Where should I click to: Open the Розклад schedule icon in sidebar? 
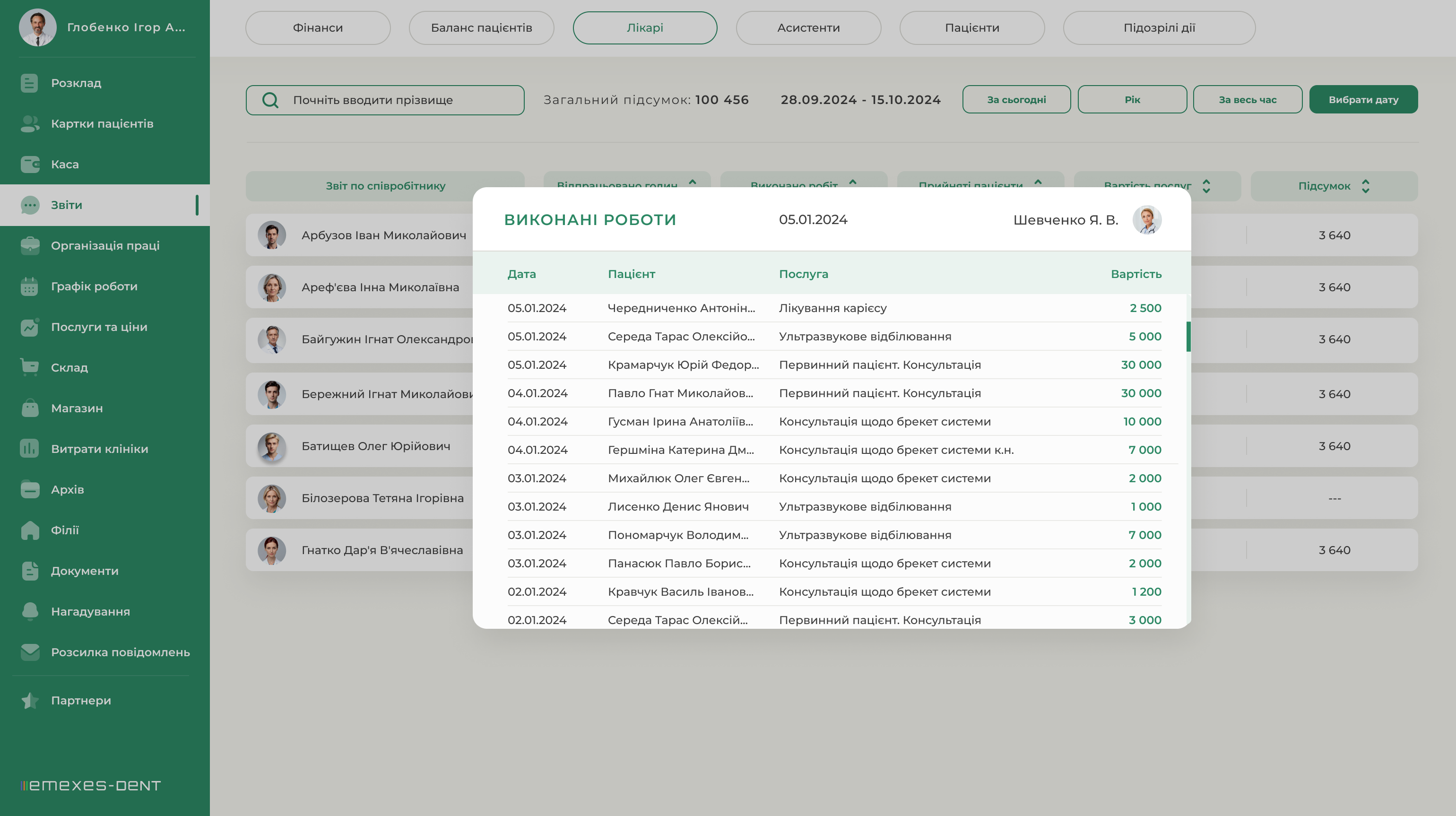[29, 83]
